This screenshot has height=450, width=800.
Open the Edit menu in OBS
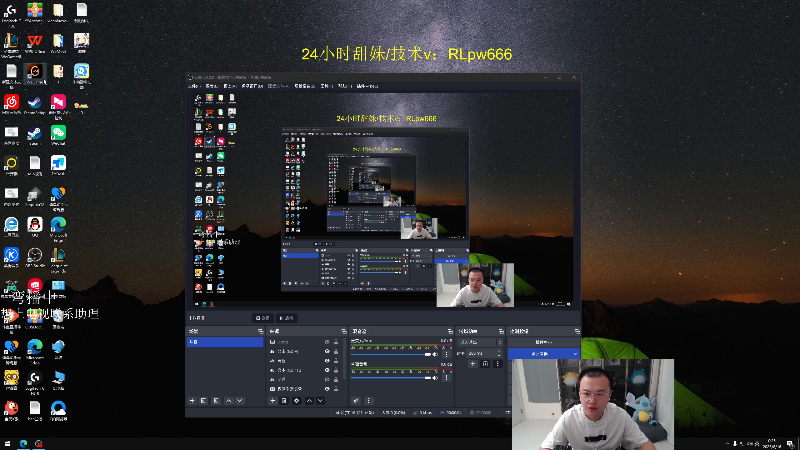(x=211, y=86)
